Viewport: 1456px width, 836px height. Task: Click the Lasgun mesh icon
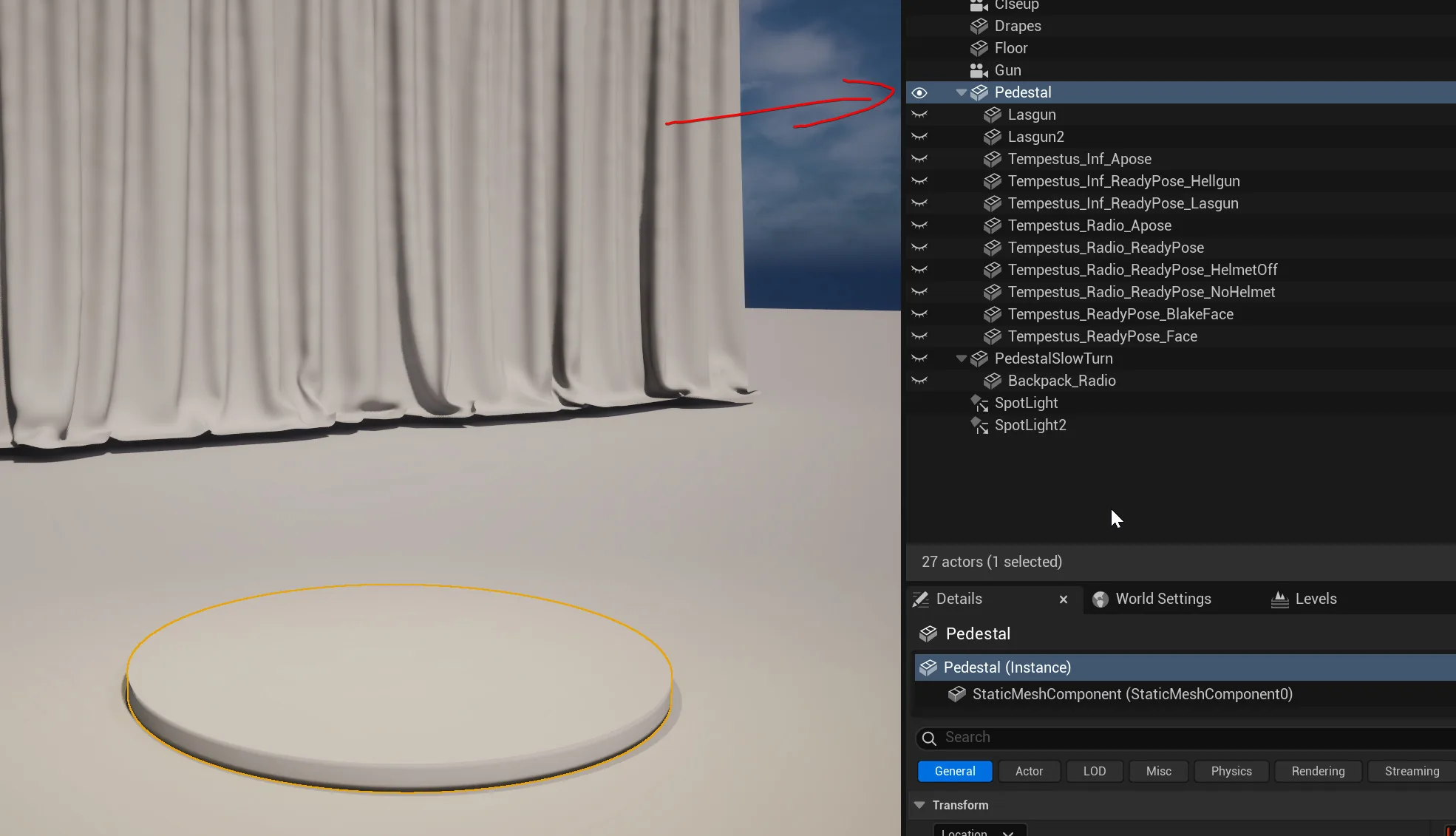pyautogui.click(x=993, y=115)
